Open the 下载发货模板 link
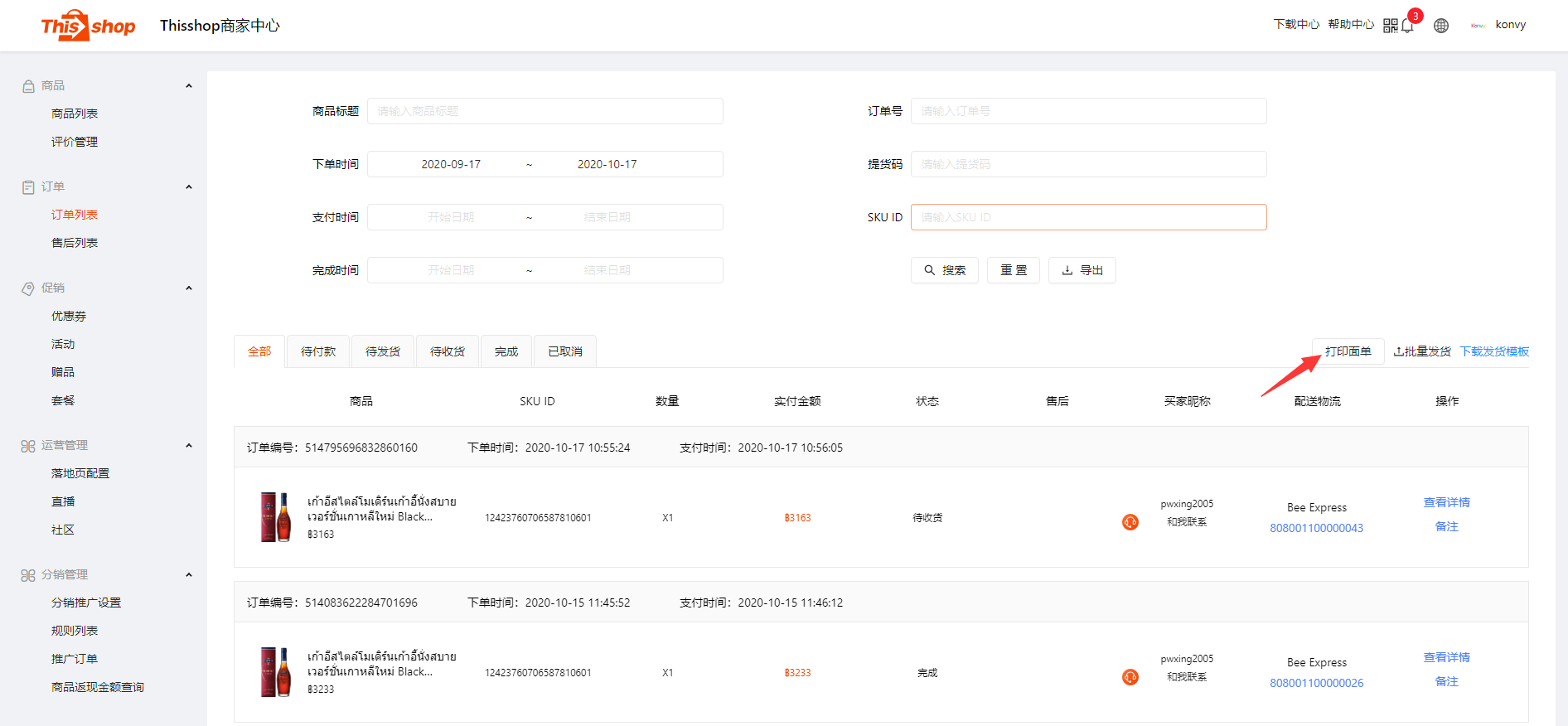1568x726 pixels. pos(1493,351)
